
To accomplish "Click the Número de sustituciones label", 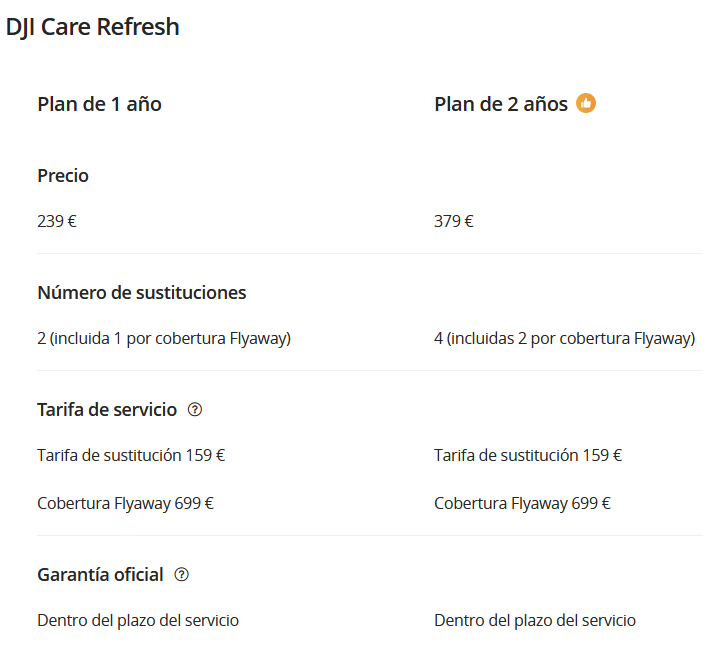I will (x=142, y=293).
